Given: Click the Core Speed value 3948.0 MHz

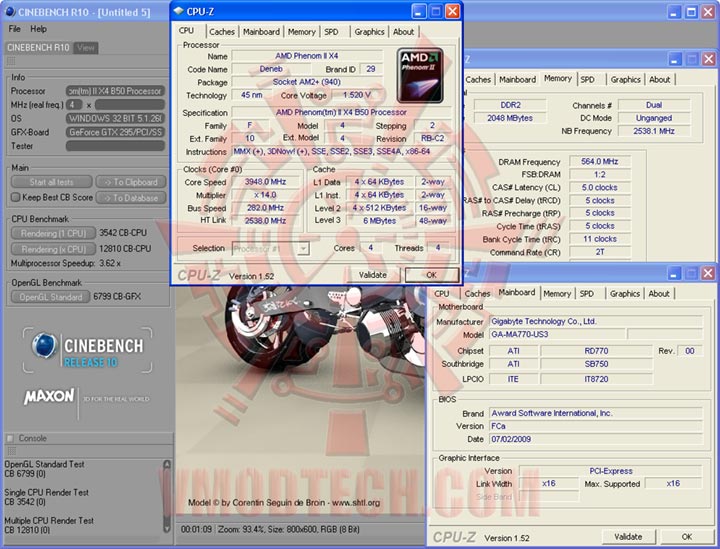Looking at the screenshot, I should pos(265,182).
